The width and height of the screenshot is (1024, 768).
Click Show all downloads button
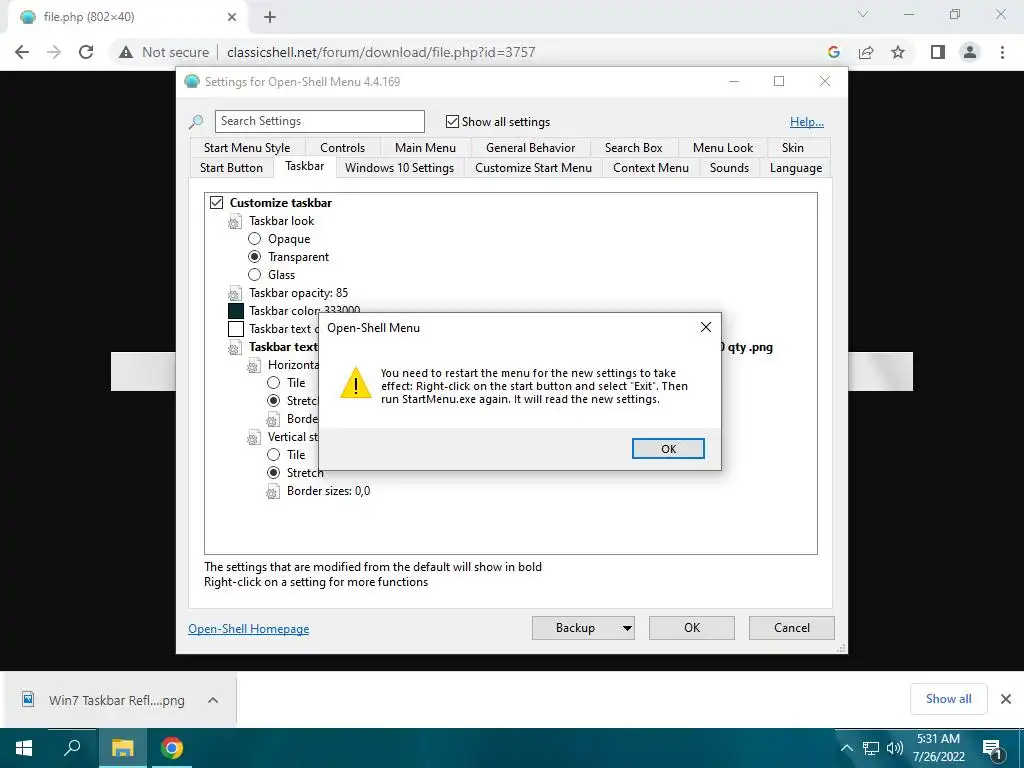pos(948,699)
